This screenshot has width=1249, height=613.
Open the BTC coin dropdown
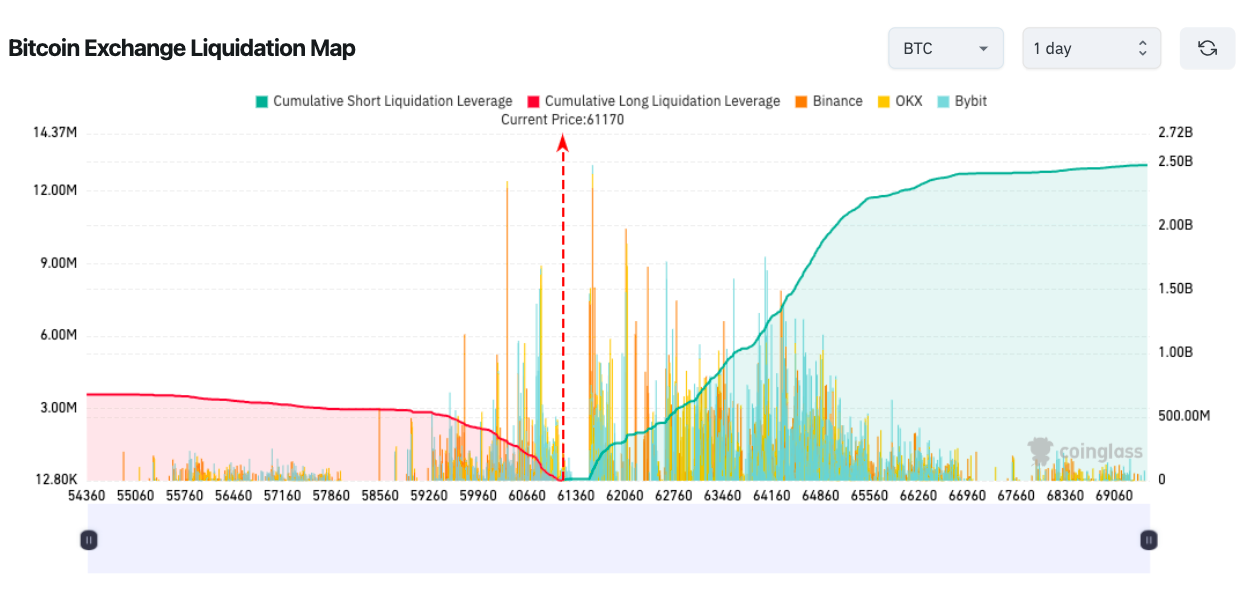[945, 48]
